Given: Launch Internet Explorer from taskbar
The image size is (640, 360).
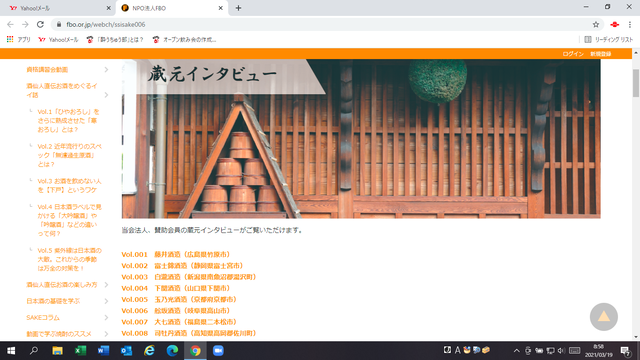Looking at the screenshot, I should [x=149, y=351].
